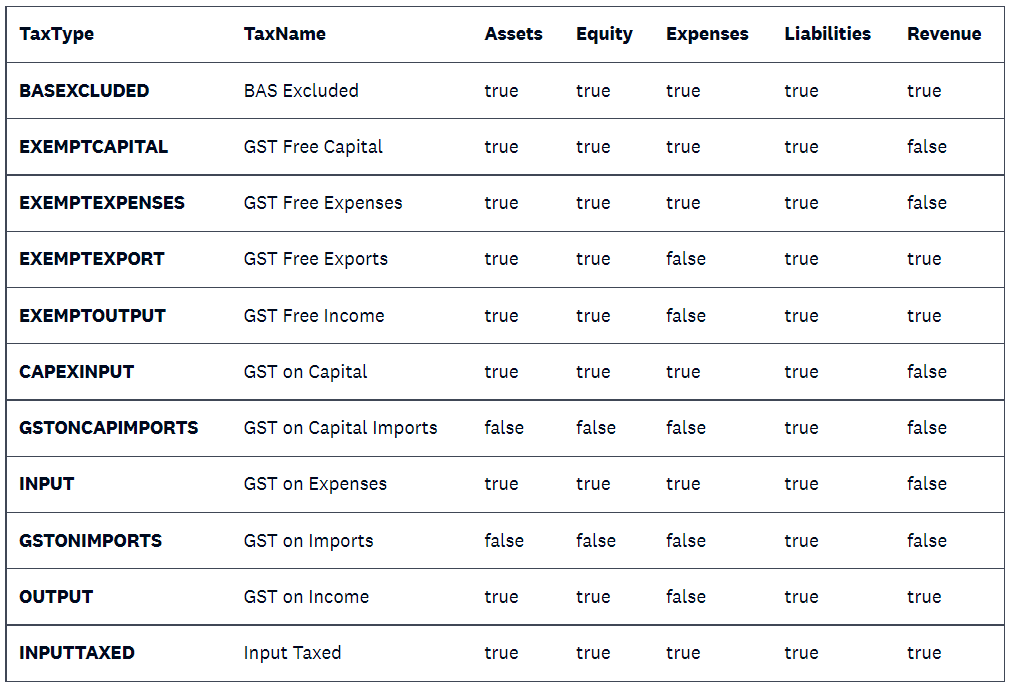
Task: Click the GST on Capital Imports name
Action: click(340, 428)
